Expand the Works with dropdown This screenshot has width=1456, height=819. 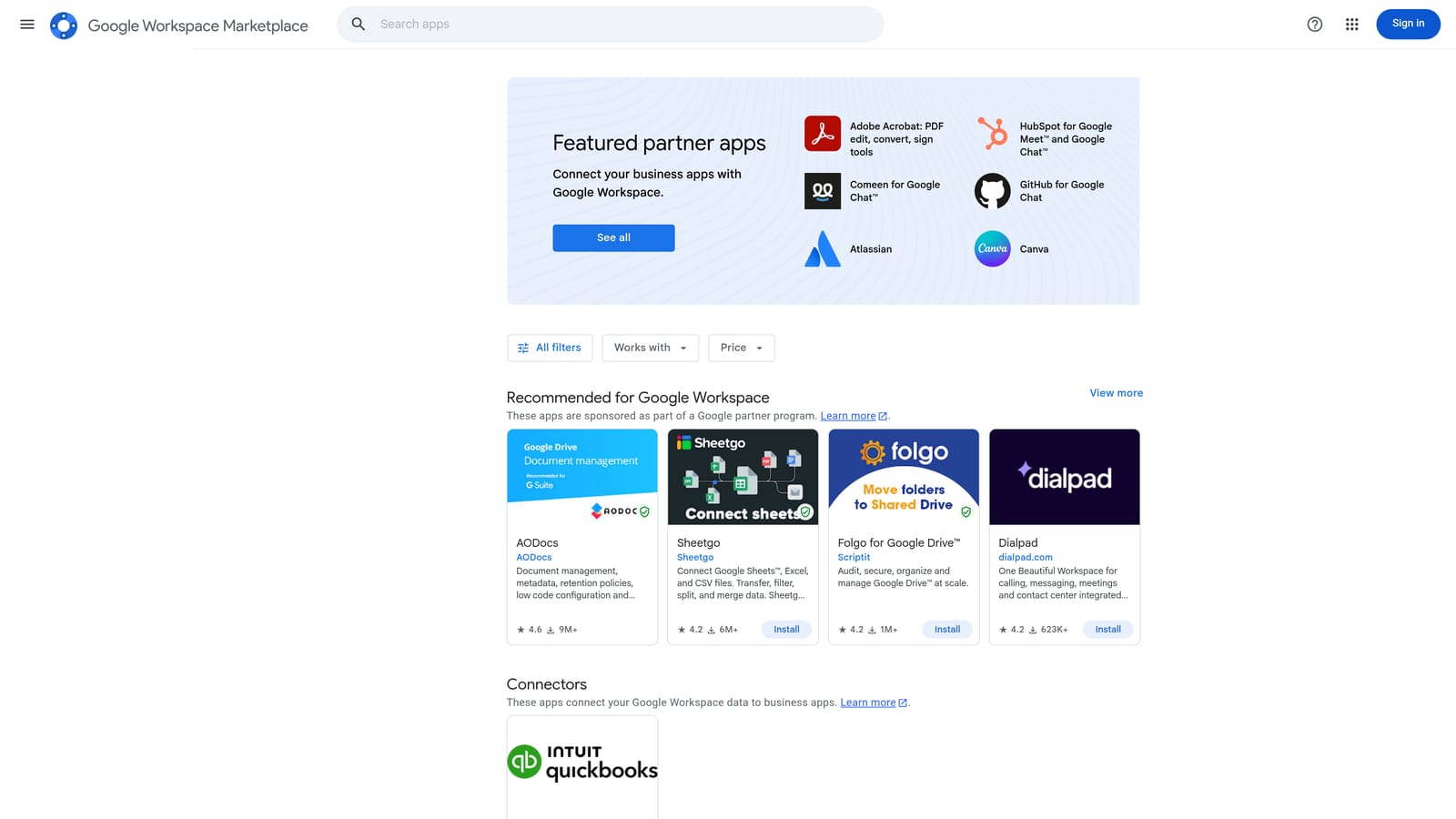(650, 348)
